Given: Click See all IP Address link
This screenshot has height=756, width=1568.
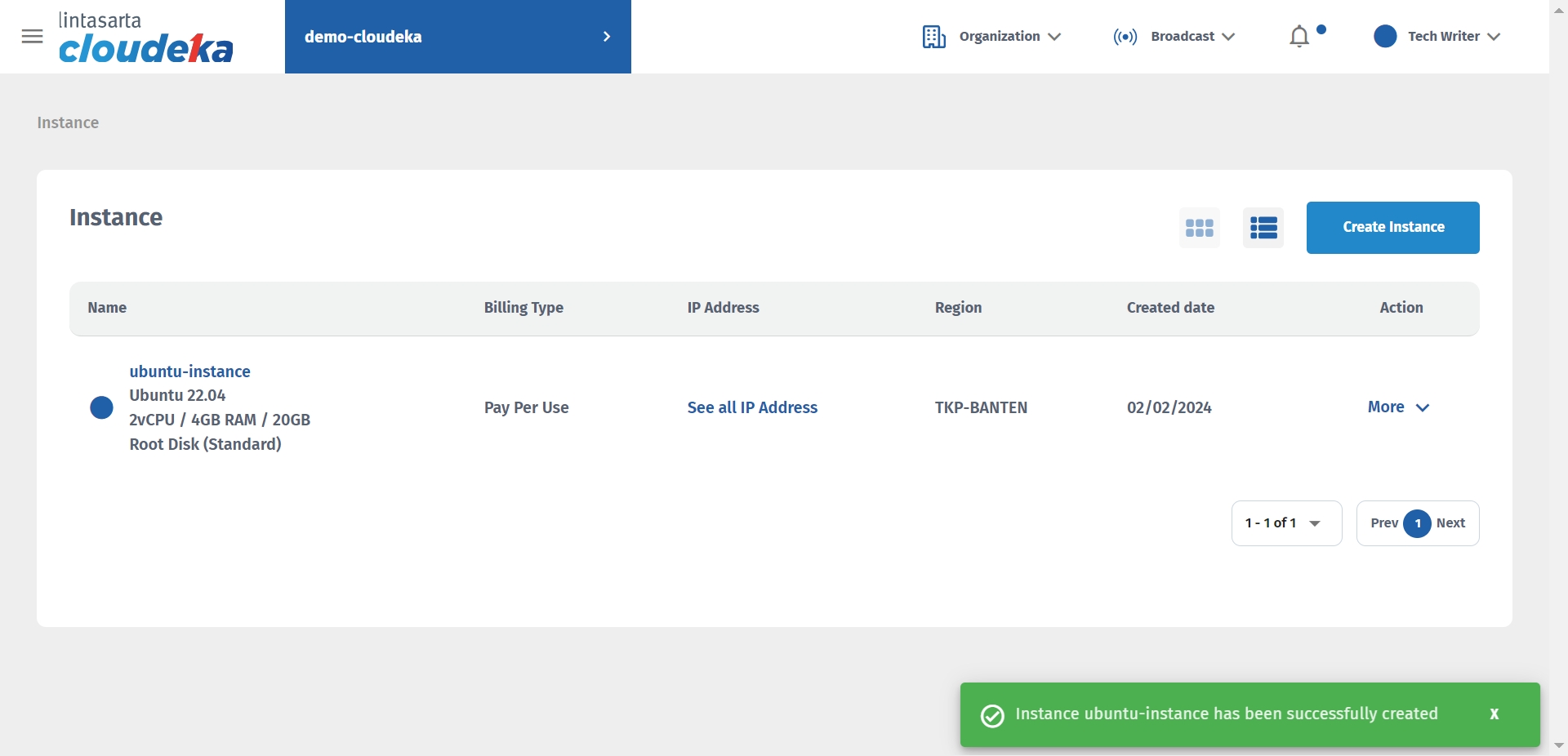Looking at the screenshot, I should pos(752,407).
